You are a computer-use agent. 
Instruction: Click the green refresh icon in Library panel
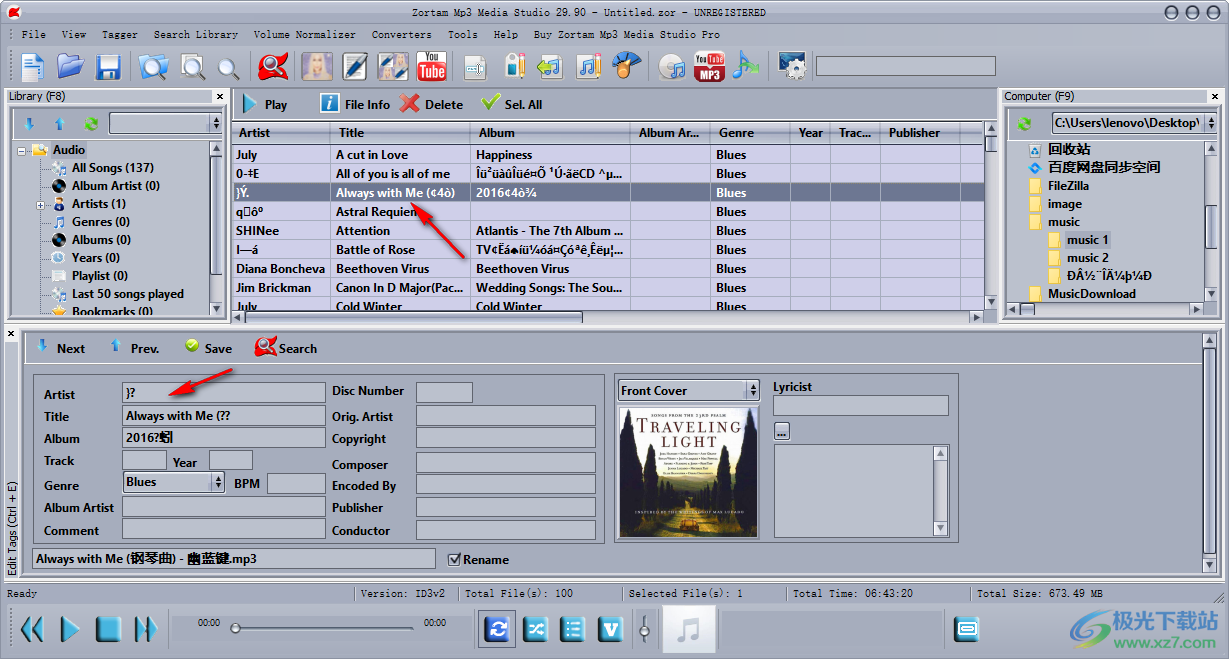(x=91, y=124)
